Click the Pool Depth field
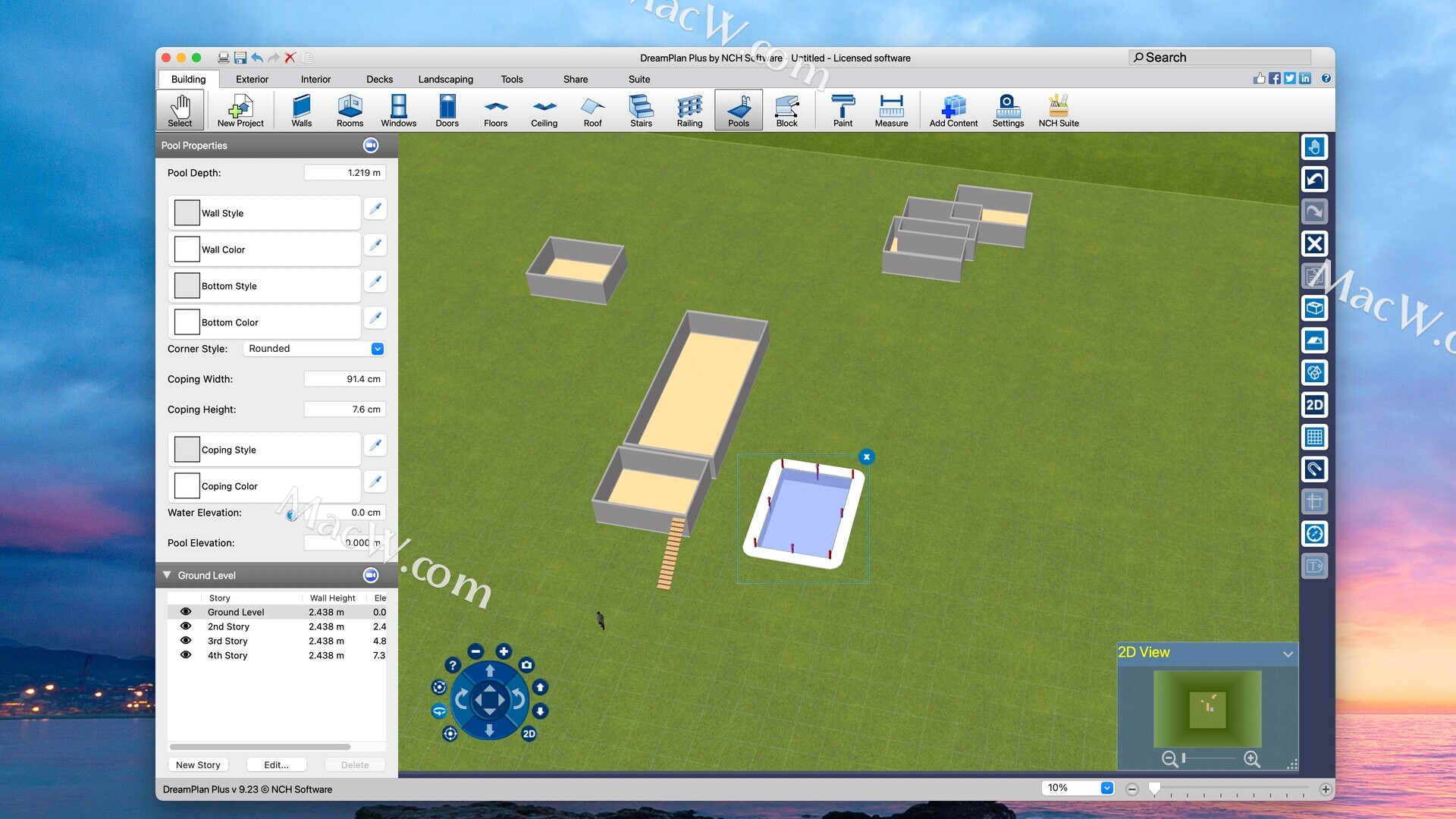The image size is (1456, 819). 344,172
